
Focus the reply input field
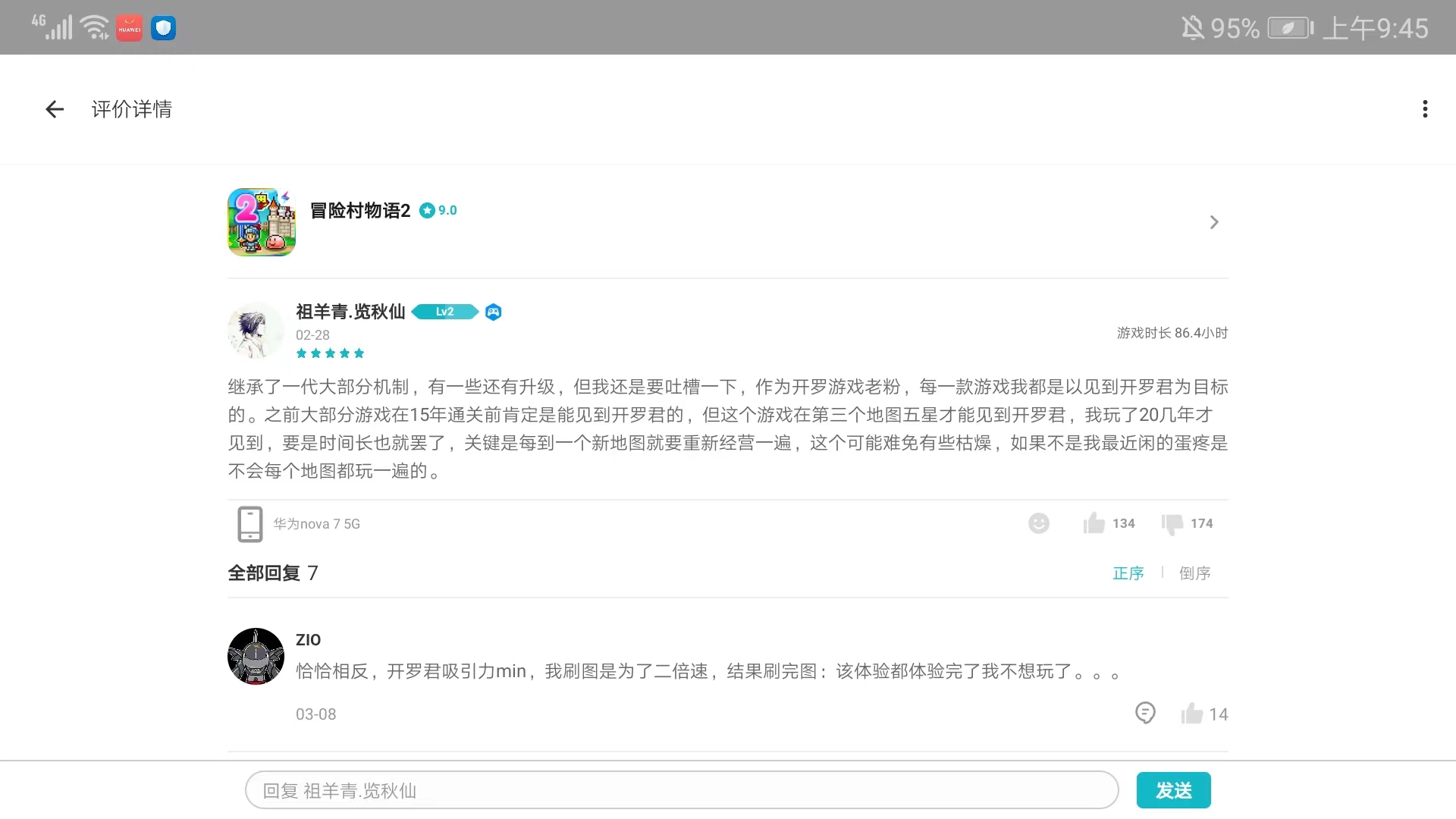(x=681, y=790)
